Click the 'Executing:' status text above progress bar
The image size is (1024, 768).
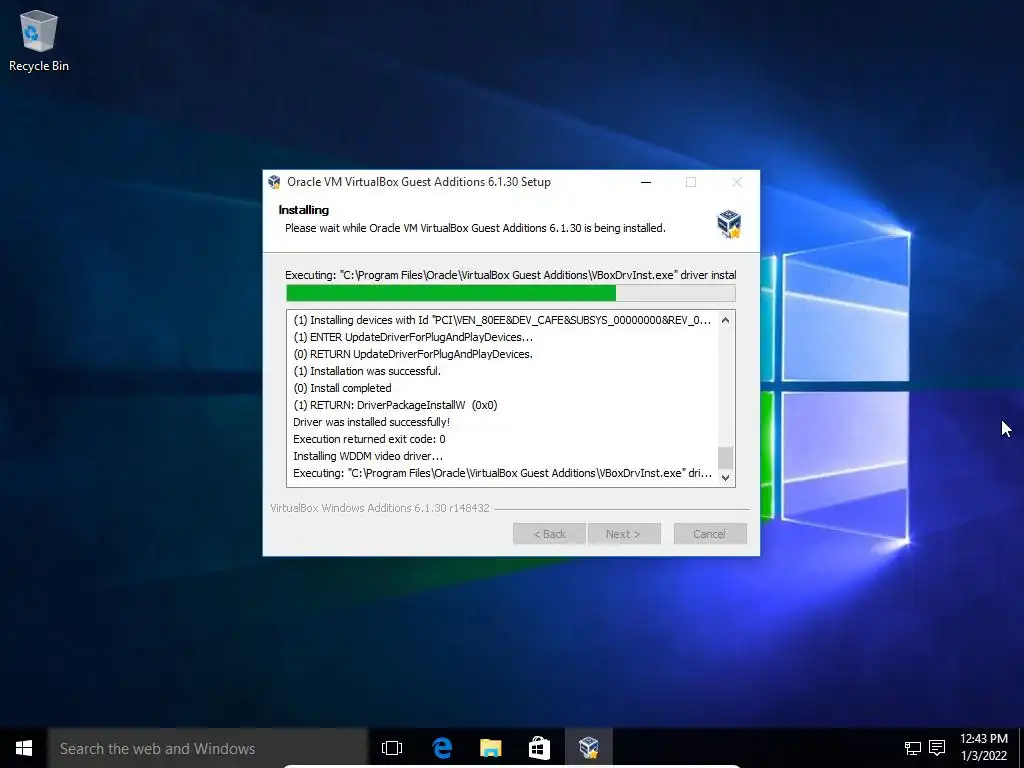[511, 275]
